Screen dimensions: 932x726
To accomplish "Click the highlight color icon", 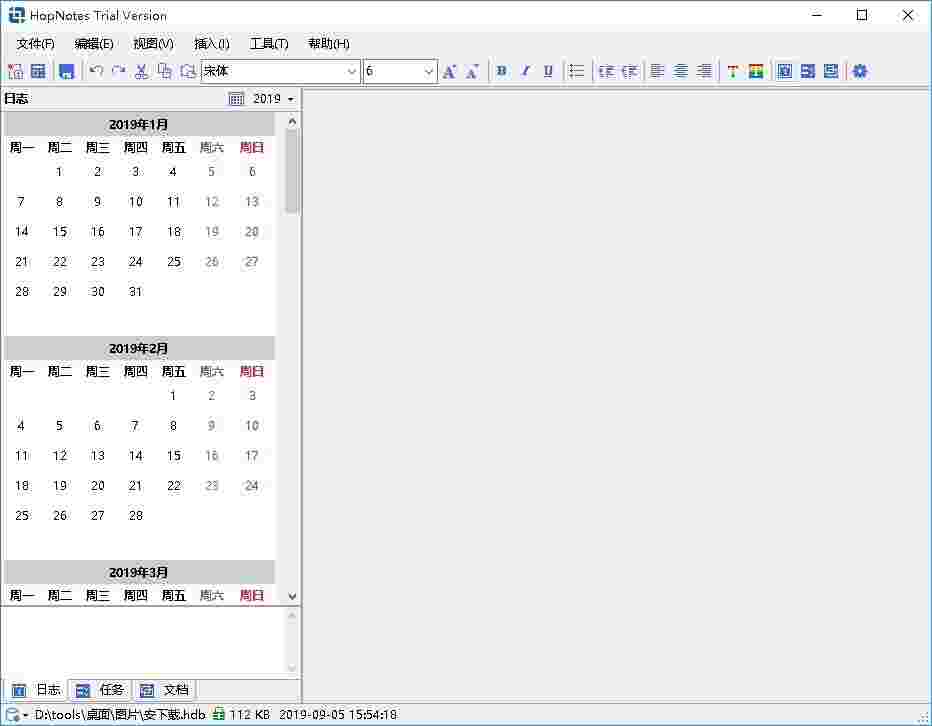I will click(757, 71).
